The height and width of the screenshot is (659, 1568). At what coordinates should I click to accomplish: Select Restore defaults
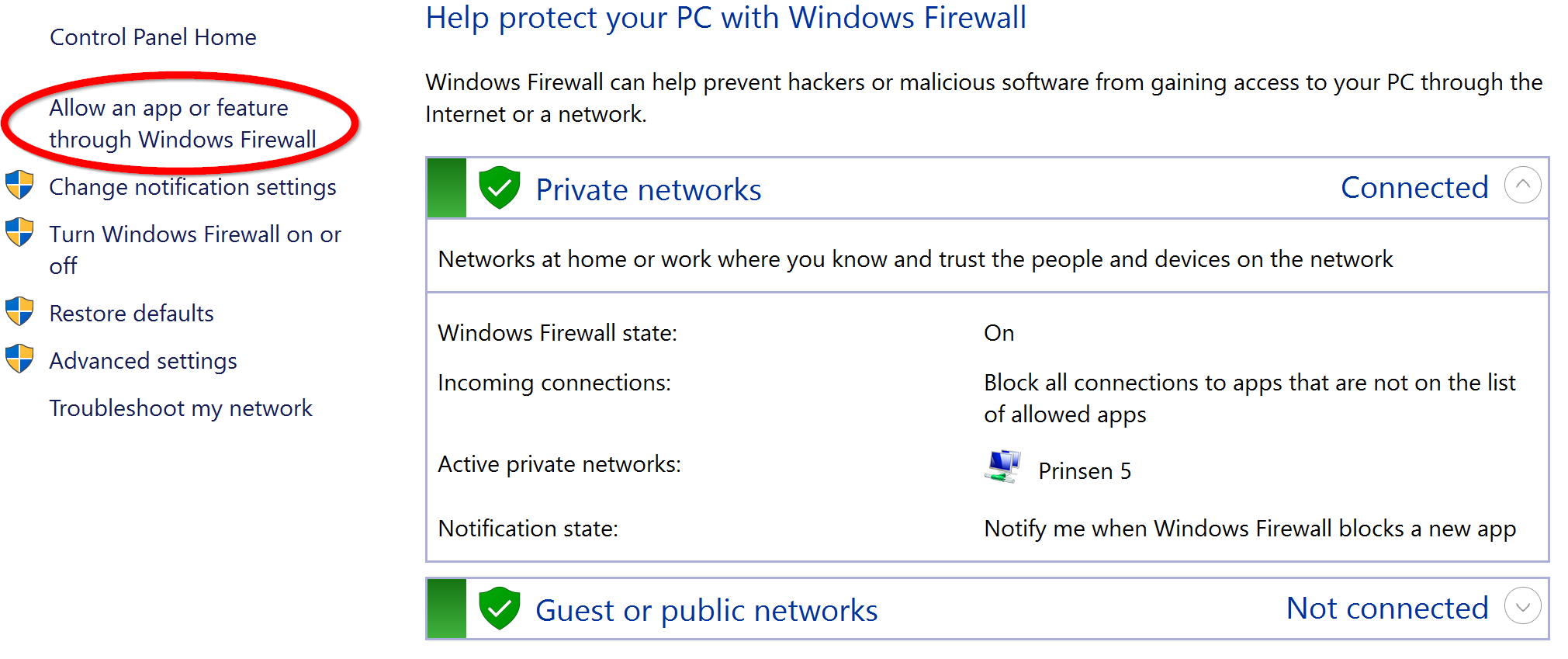pyautogui.click(x=131, y=313)
